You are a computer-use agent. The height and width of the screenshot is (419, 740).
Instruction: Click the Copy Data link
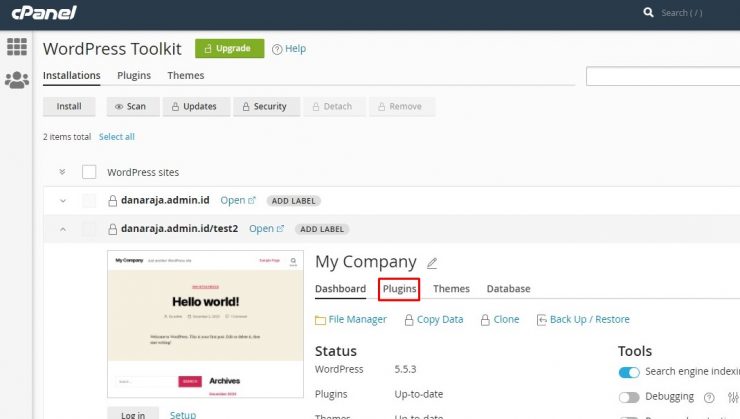(440, 319)
